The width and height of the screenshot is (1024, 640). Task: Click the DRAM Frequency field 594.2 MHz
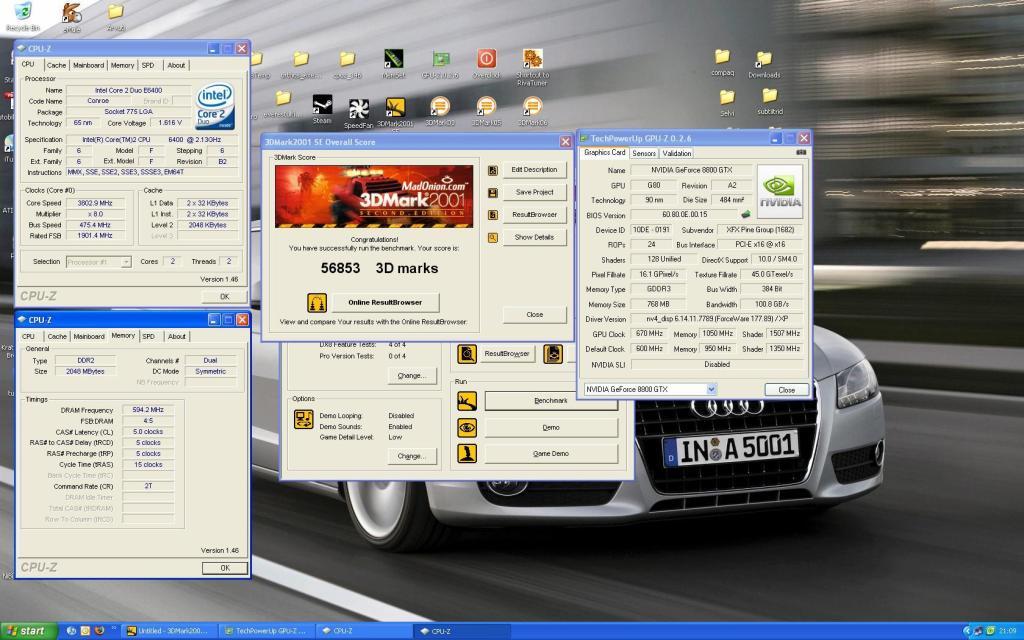148,410
